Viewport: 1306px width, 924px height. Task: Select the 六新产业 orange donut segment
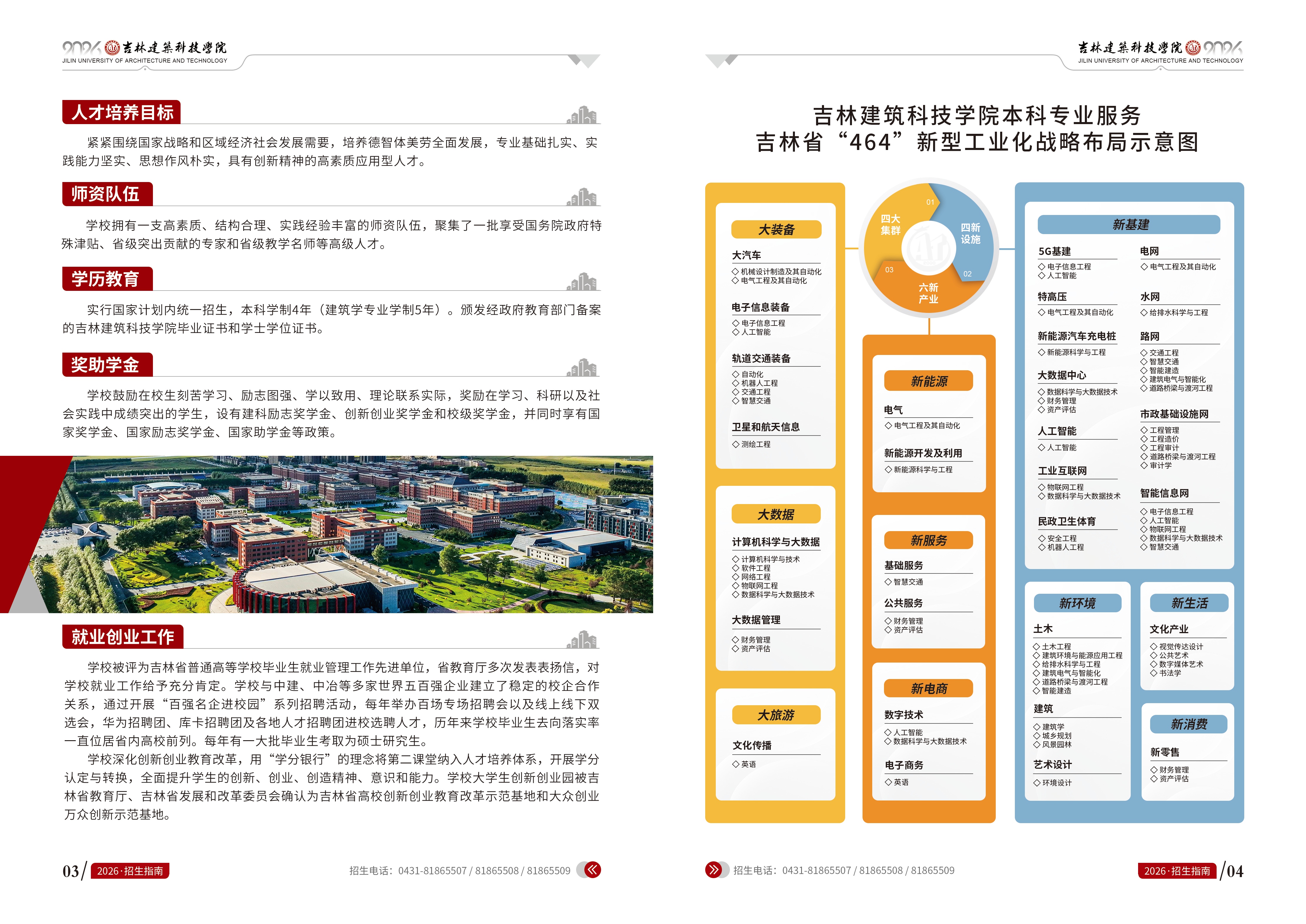click(x=928, y=293)
